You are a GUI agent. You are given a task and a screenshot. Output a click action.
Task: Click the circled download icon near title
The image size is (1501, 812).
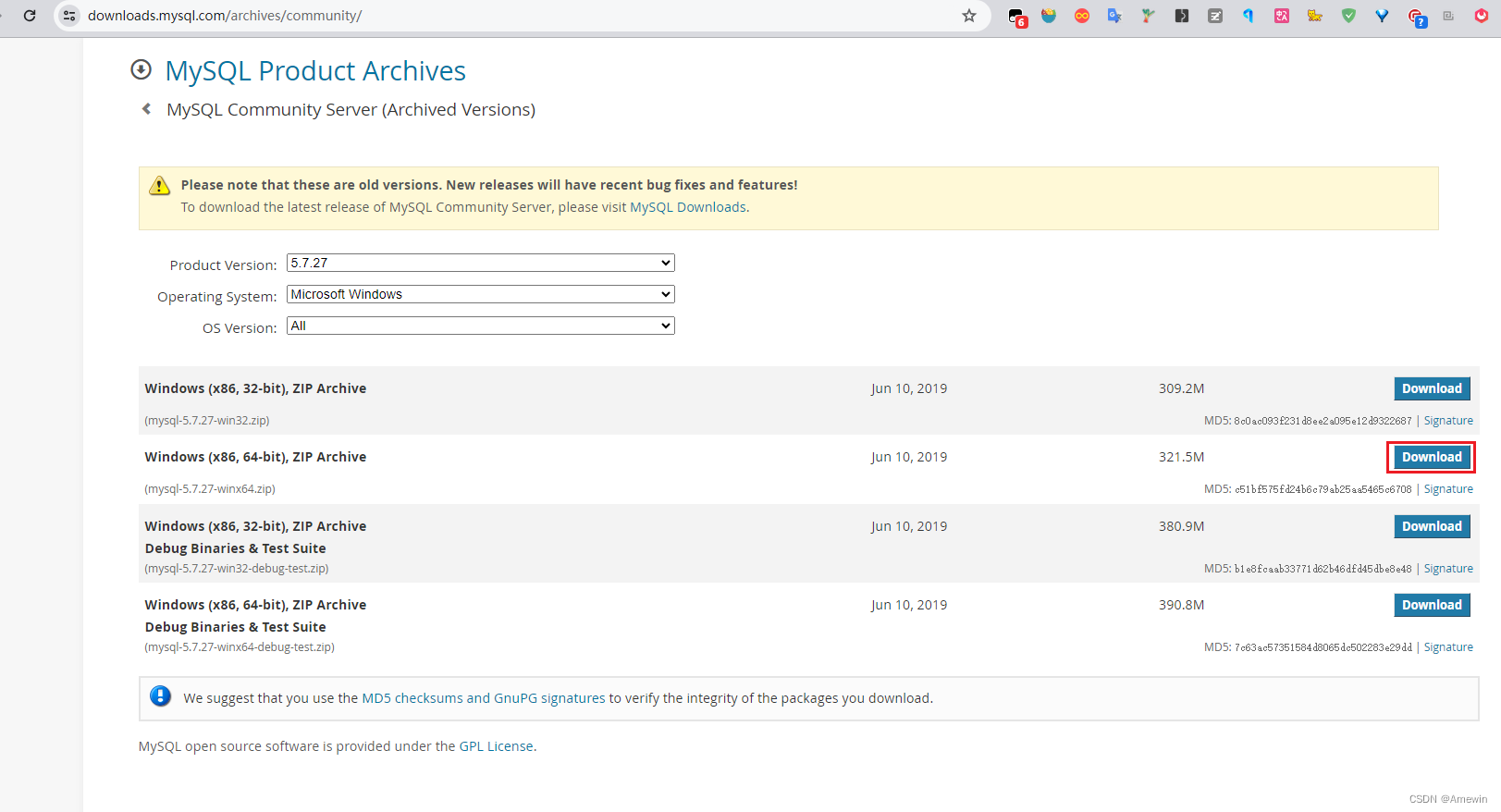[141, 69]
